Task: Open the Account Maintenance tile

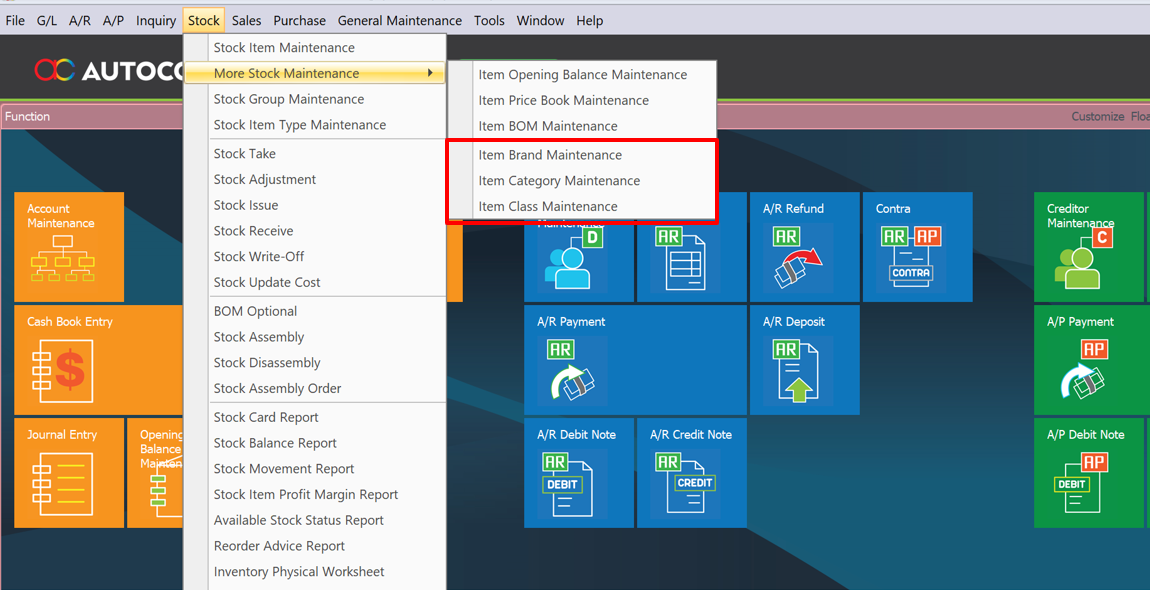Action: [69, 247]
